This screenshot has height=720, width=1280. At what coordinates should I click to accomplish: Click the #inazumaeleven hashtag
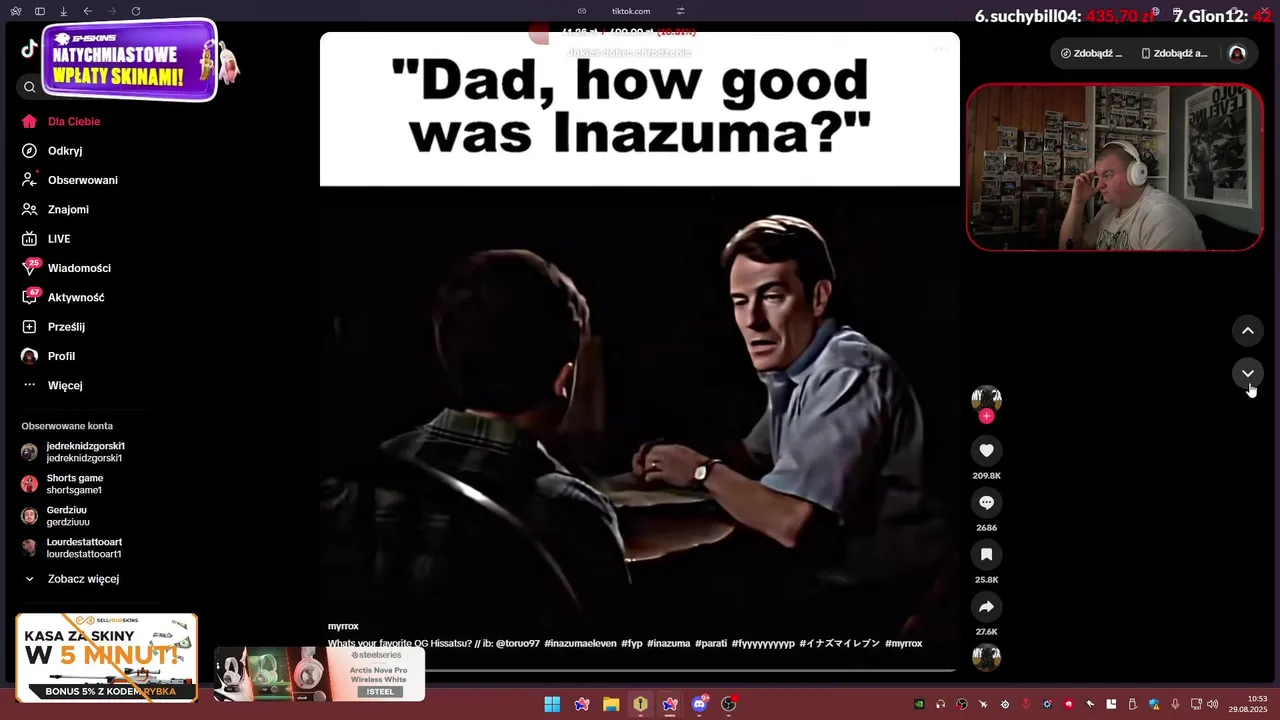point(580,643)
